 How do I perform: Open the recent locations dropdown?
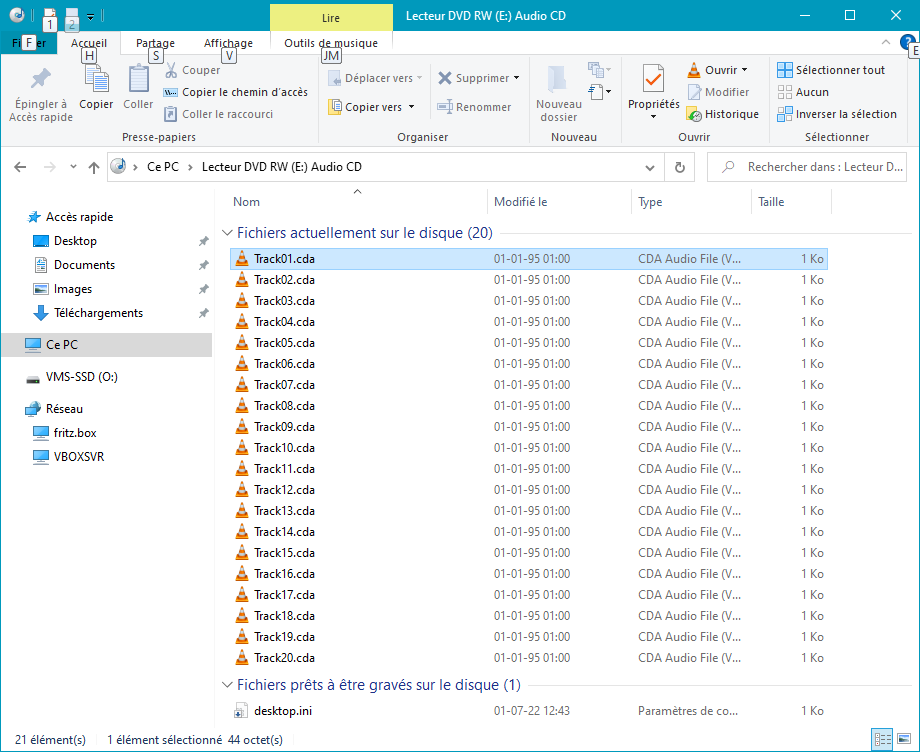[73, 167]
